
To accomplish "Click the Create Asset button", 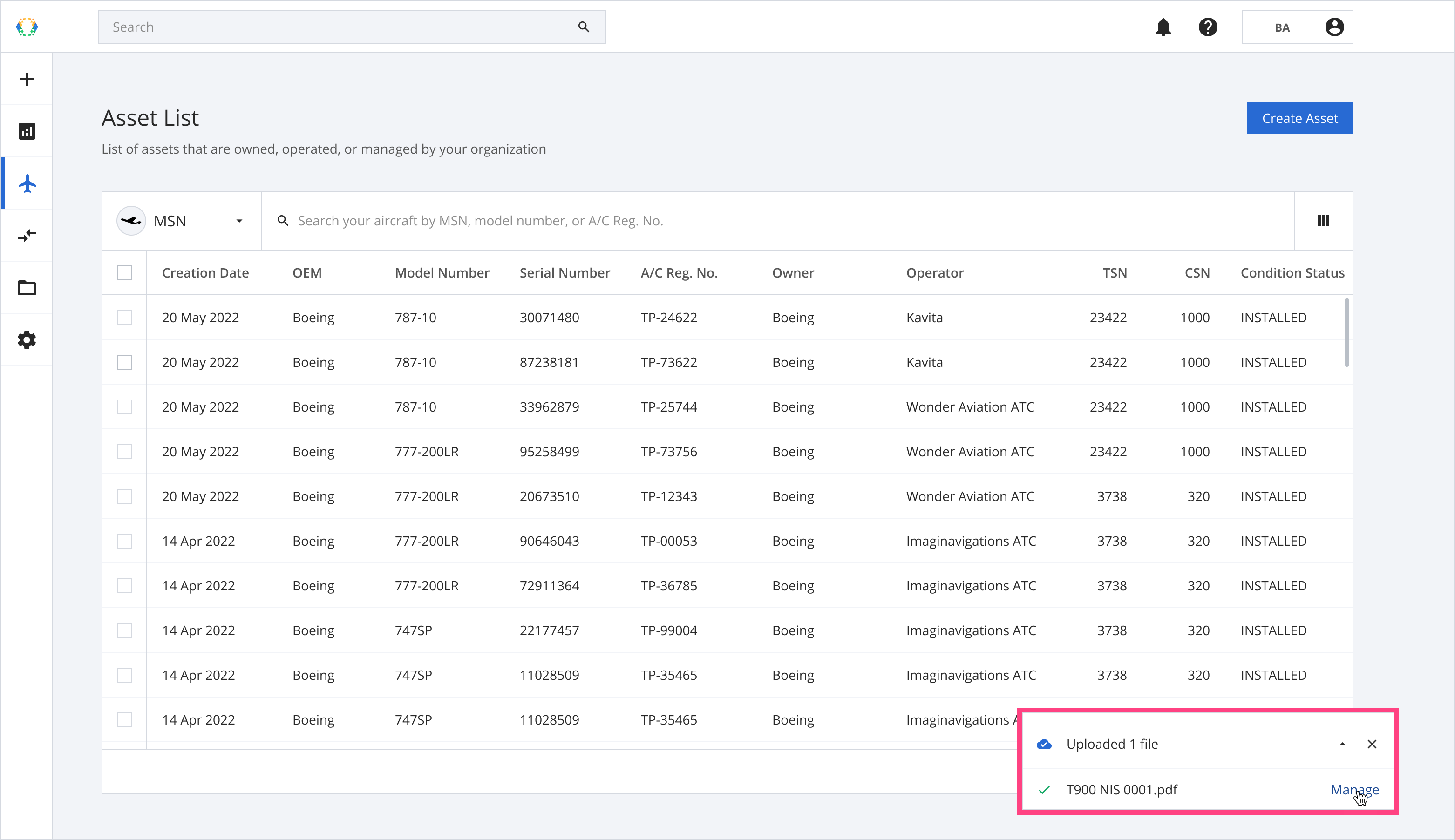I will click(1300, 118).
